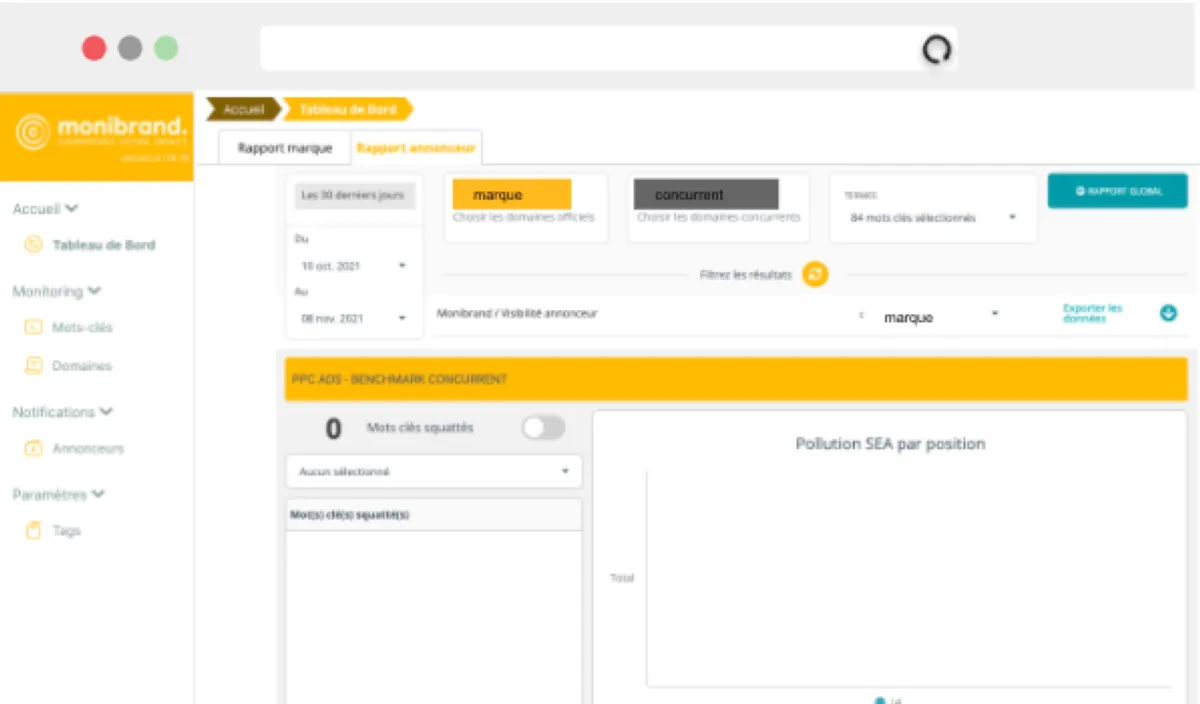1200x704 pixels.
Task: Click the Monibrand / Visibilité annonceur text
Action: (x=517, y=313)
